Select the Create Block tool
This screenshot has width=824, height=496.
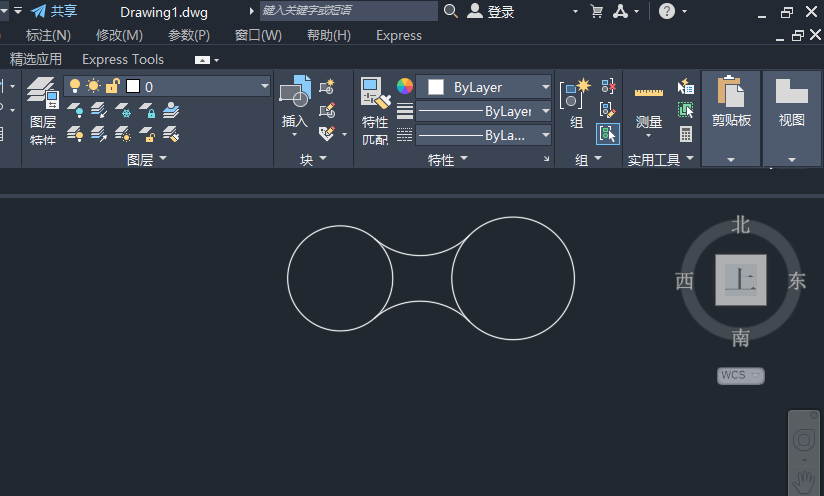click(x=327, y=86)
